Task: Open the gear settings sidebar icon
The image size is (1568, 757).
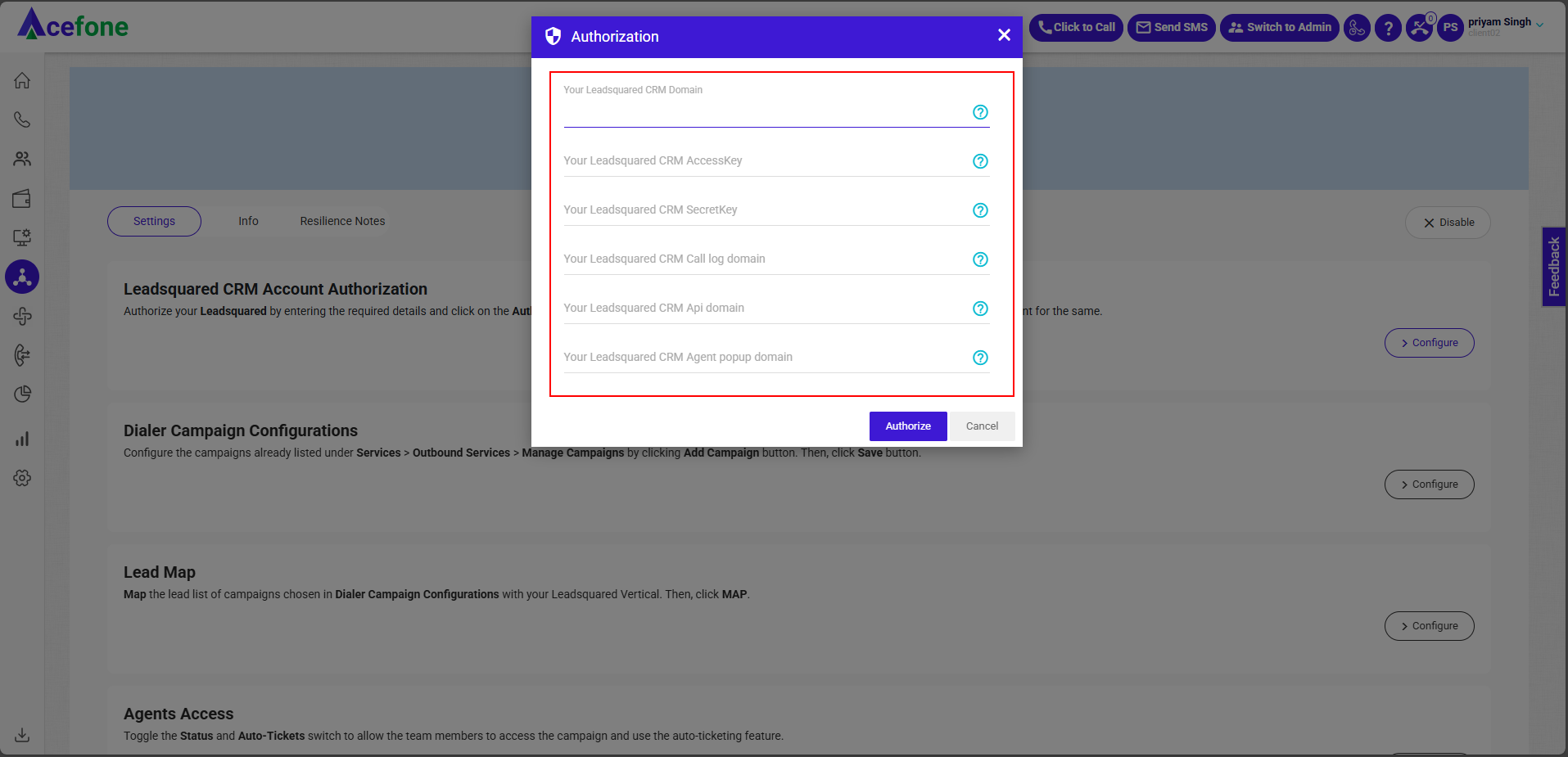Action: tap(22, 478)
